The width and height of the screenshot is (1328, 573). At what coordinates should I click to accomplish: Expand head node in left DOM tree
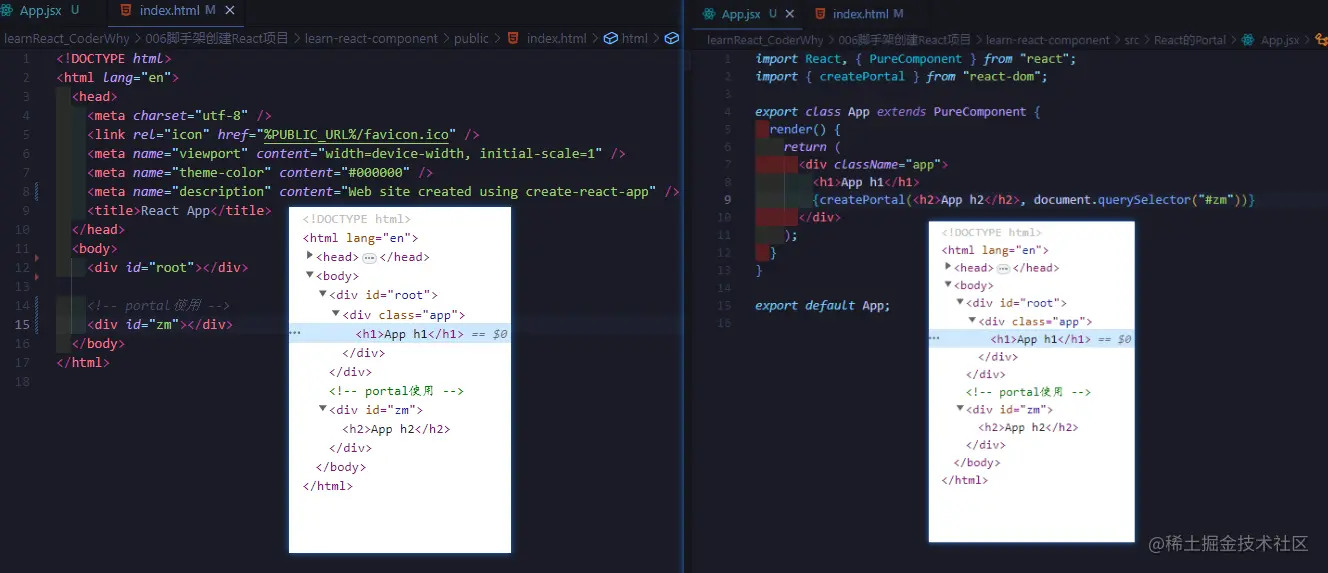310,256
